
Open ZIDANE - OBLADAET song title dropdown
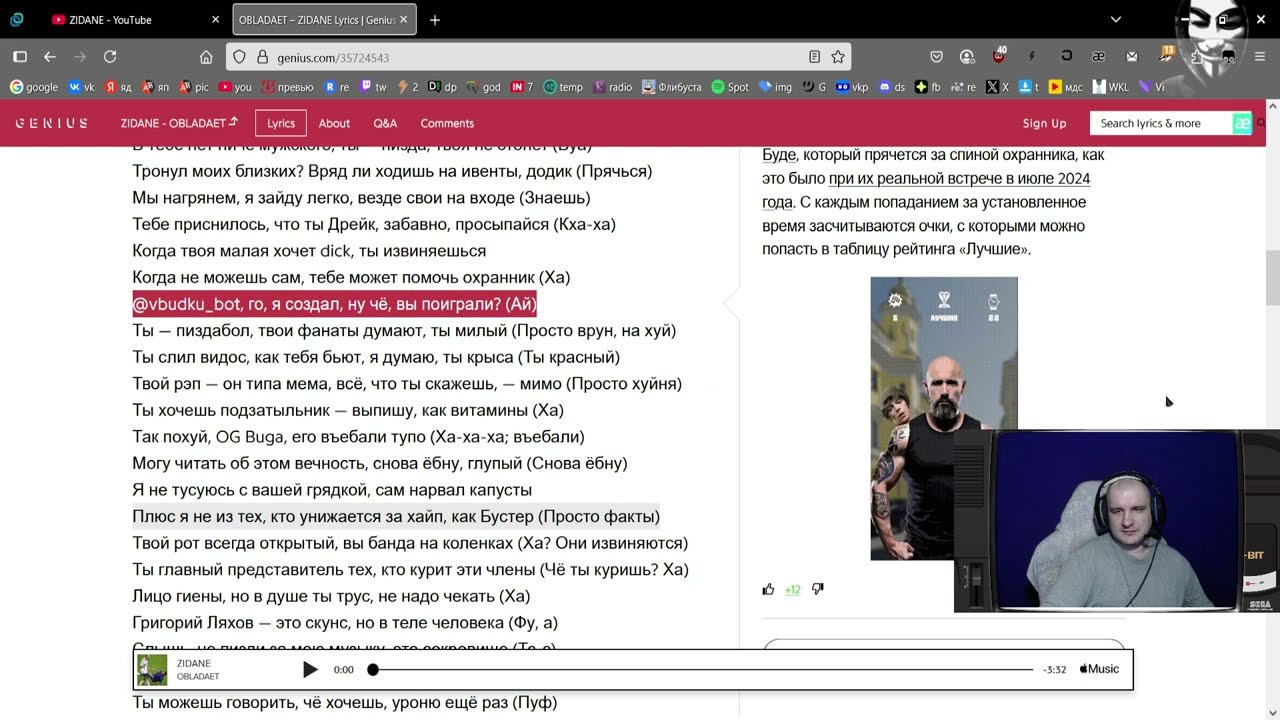point(179,123)
